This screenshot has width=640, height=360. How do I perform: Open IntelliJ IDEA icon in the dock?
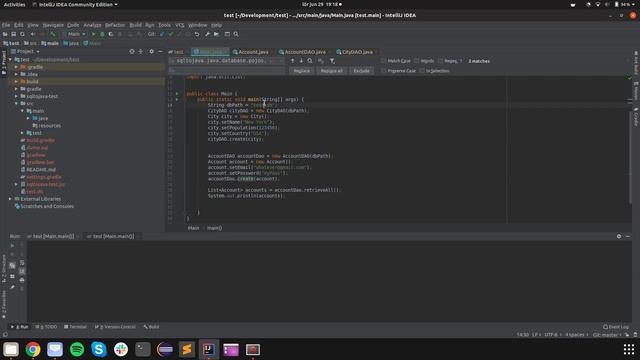coord(209,349)
